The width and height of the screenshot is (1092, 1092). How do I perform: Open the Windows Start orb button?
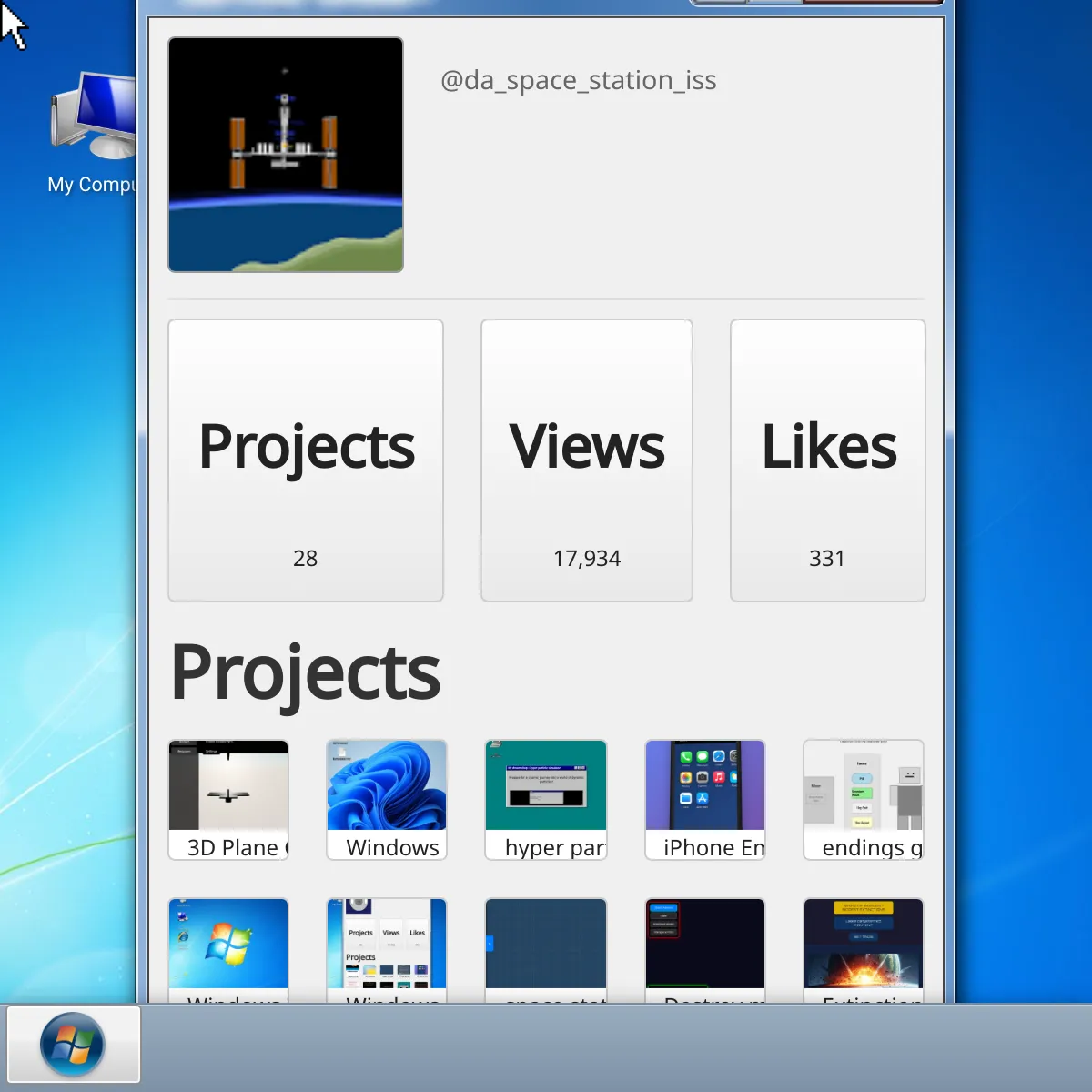(x=73, y=1044)
